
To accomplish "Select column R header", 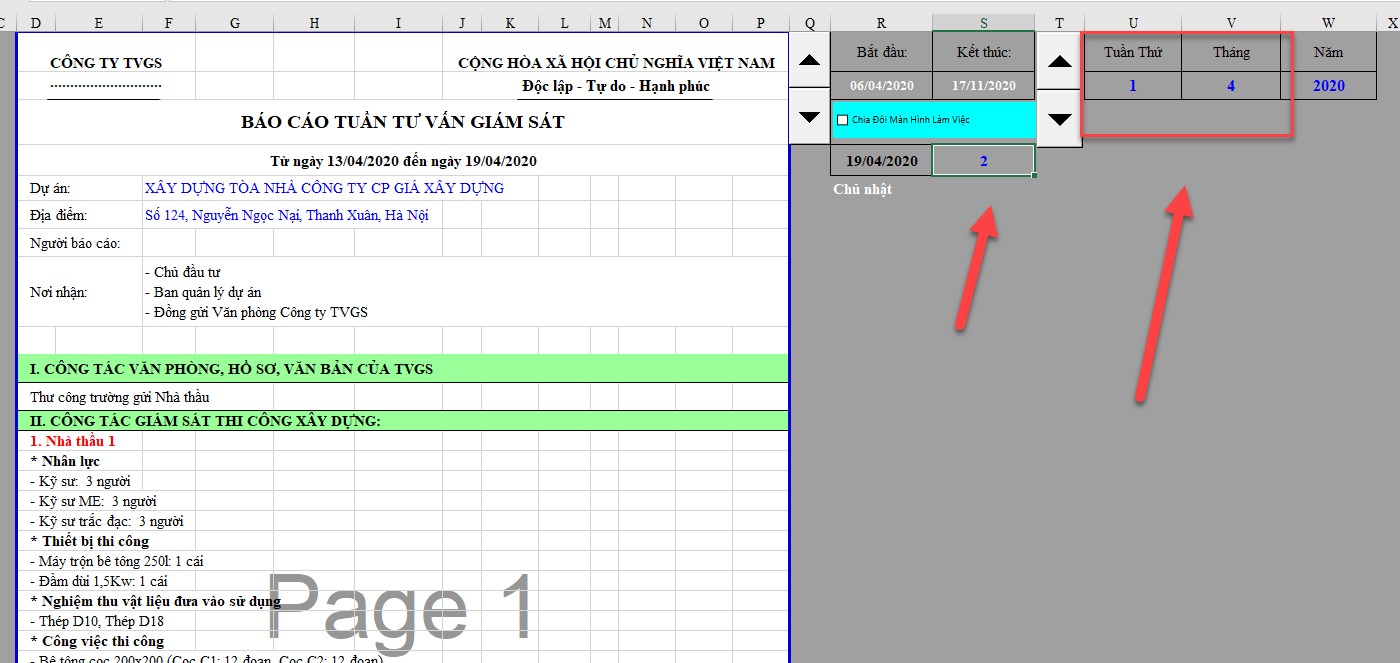I will coord(881,22).
